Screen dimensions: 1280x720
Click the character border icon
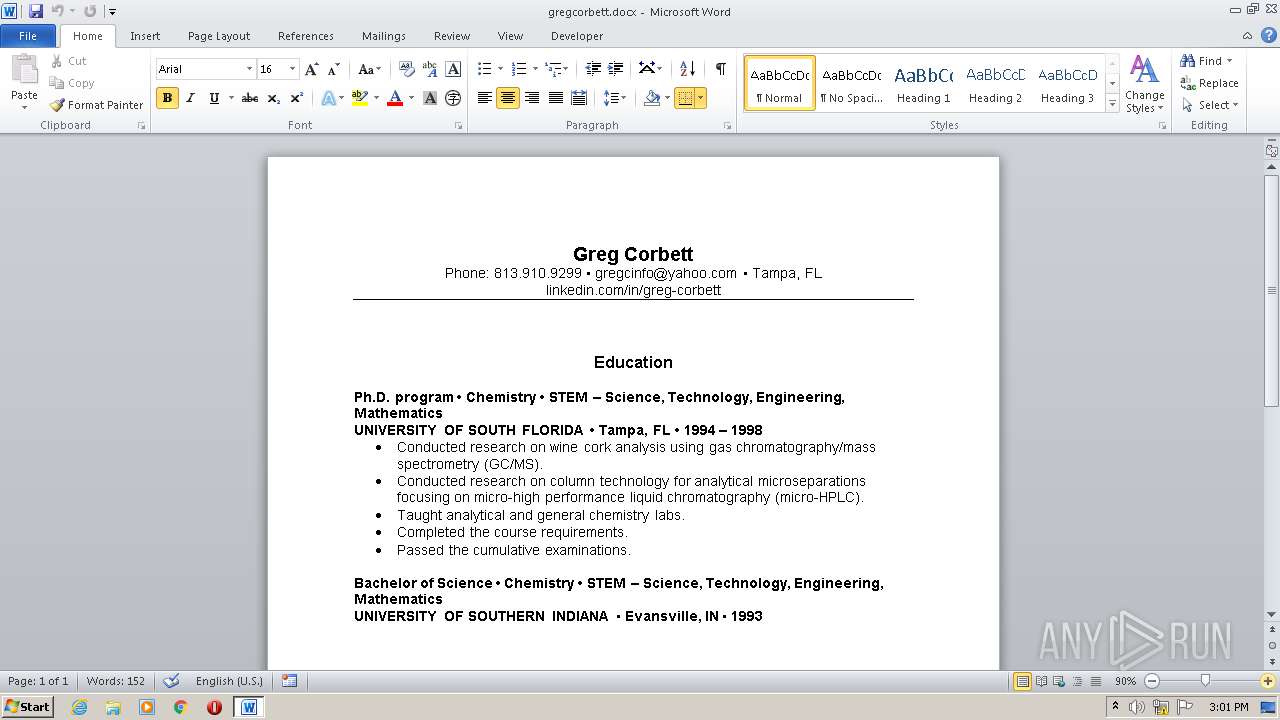click(x=453, y=69)
